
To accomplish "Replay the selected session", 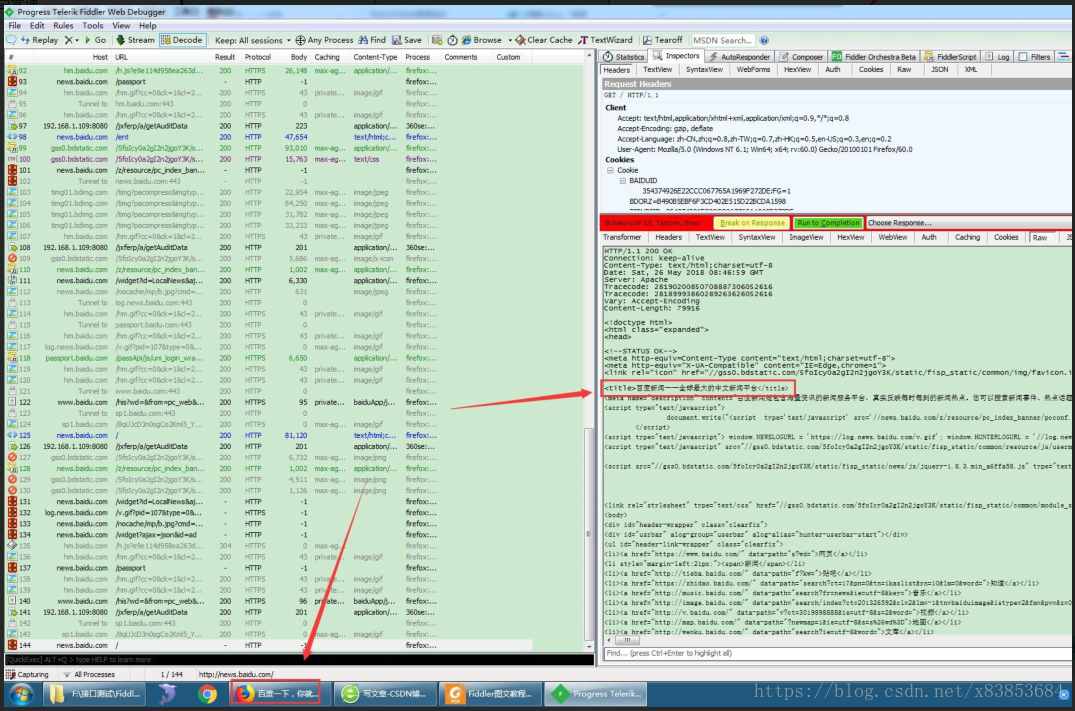I will pyautogui.click(x=40, y=40).
